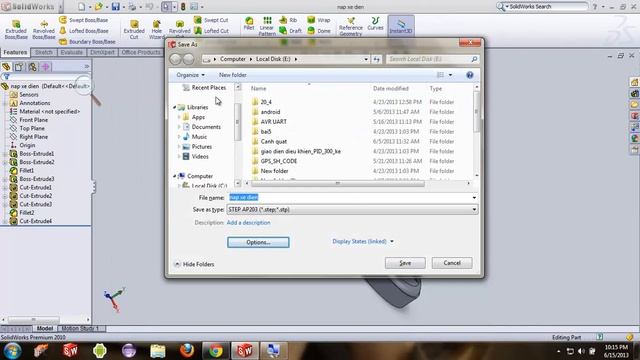Click volume icon in system tray
The height and width of the screenshot is (360, 640).
tap(581, 351)
